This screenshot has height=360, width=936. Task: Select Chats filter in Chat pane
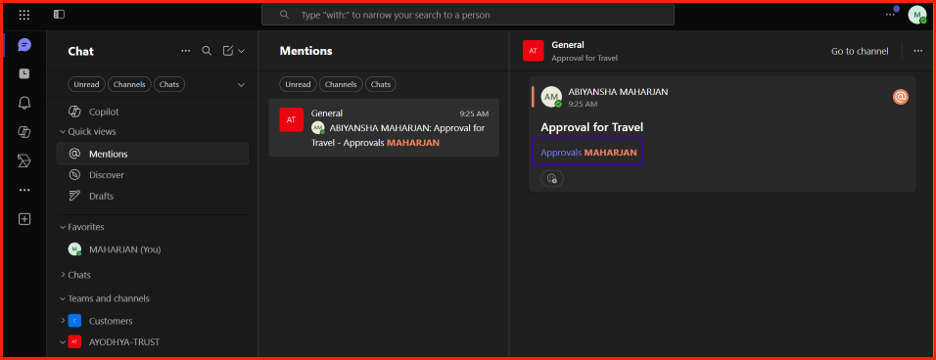point(170,85)
